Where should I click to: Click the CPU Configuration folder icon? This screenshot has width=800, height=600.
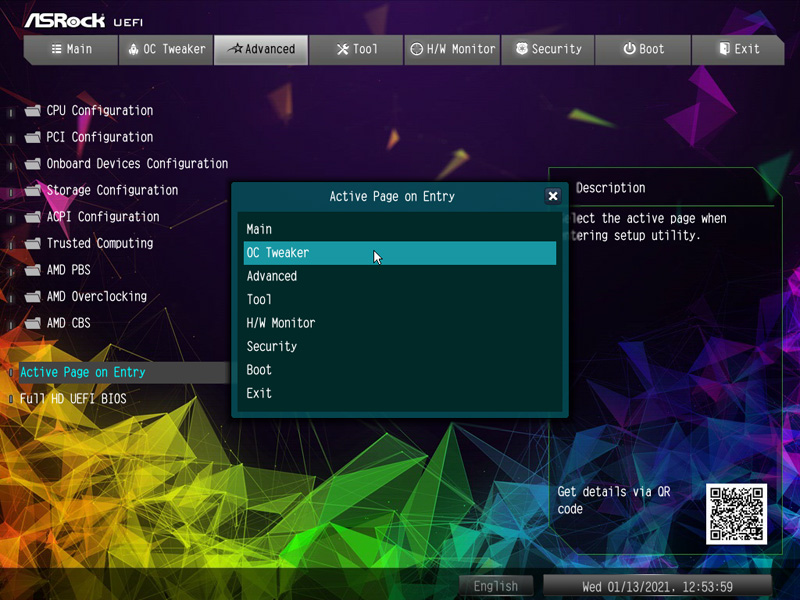click(33, 111)
